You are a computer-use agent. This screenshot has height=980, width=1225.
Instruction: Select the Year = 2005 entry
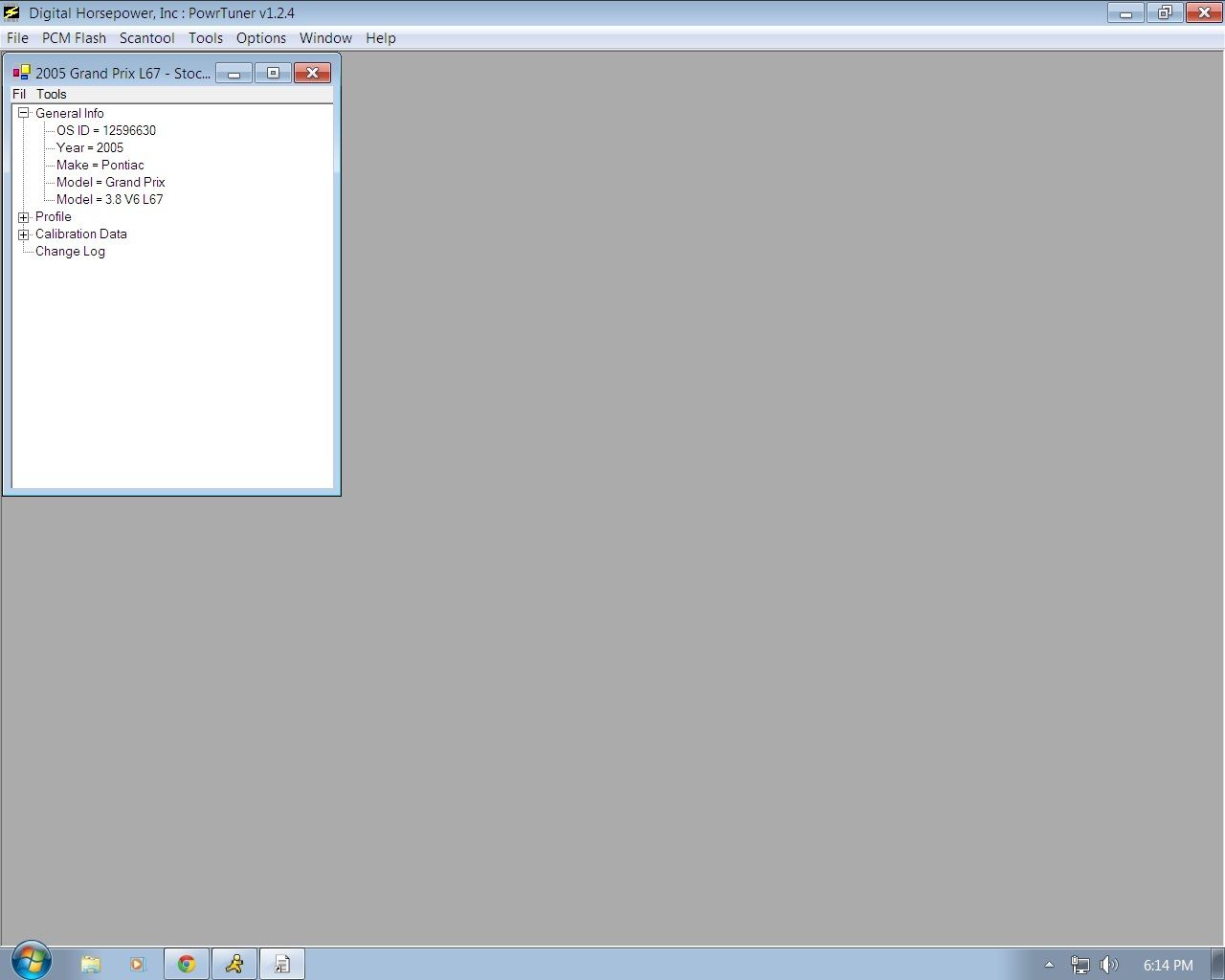[90, 147]
